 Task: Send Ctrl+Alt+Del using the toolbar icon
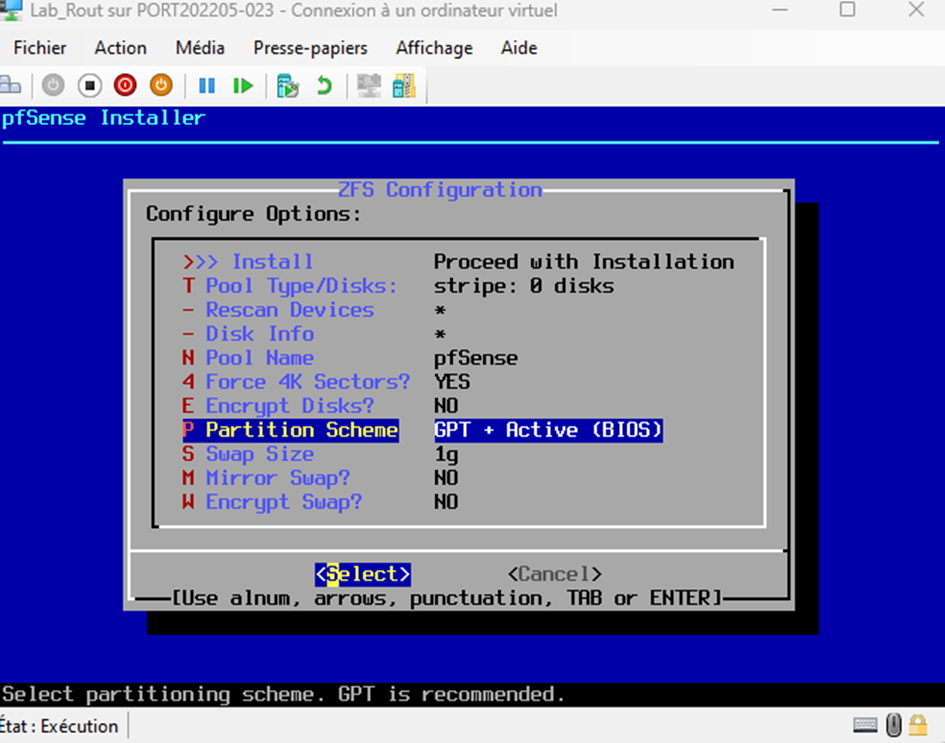coord(10,86)
